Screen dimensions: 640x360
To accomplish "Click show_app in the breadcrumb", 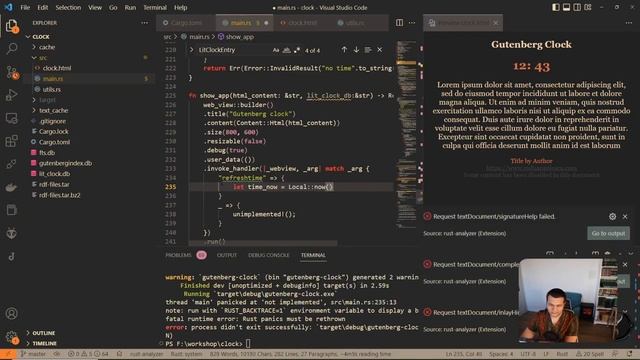I will 239,37.
